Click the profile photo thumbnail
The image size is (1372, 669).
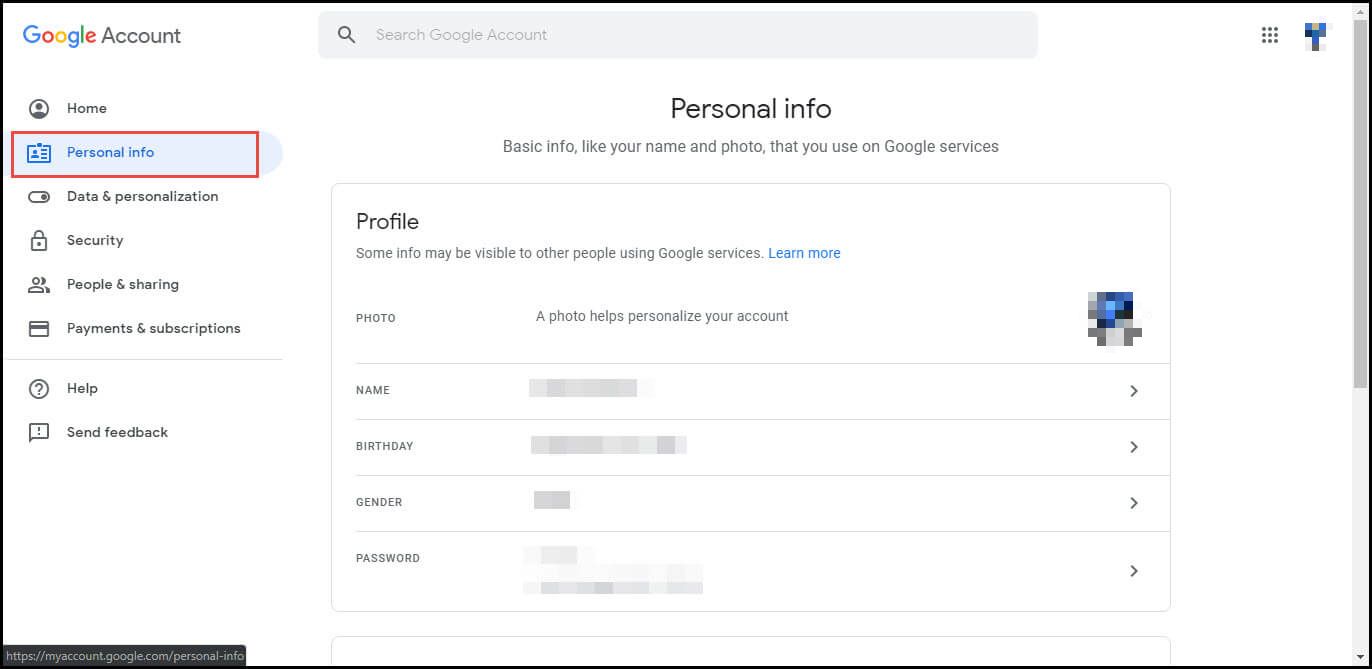coord(1116,318)
